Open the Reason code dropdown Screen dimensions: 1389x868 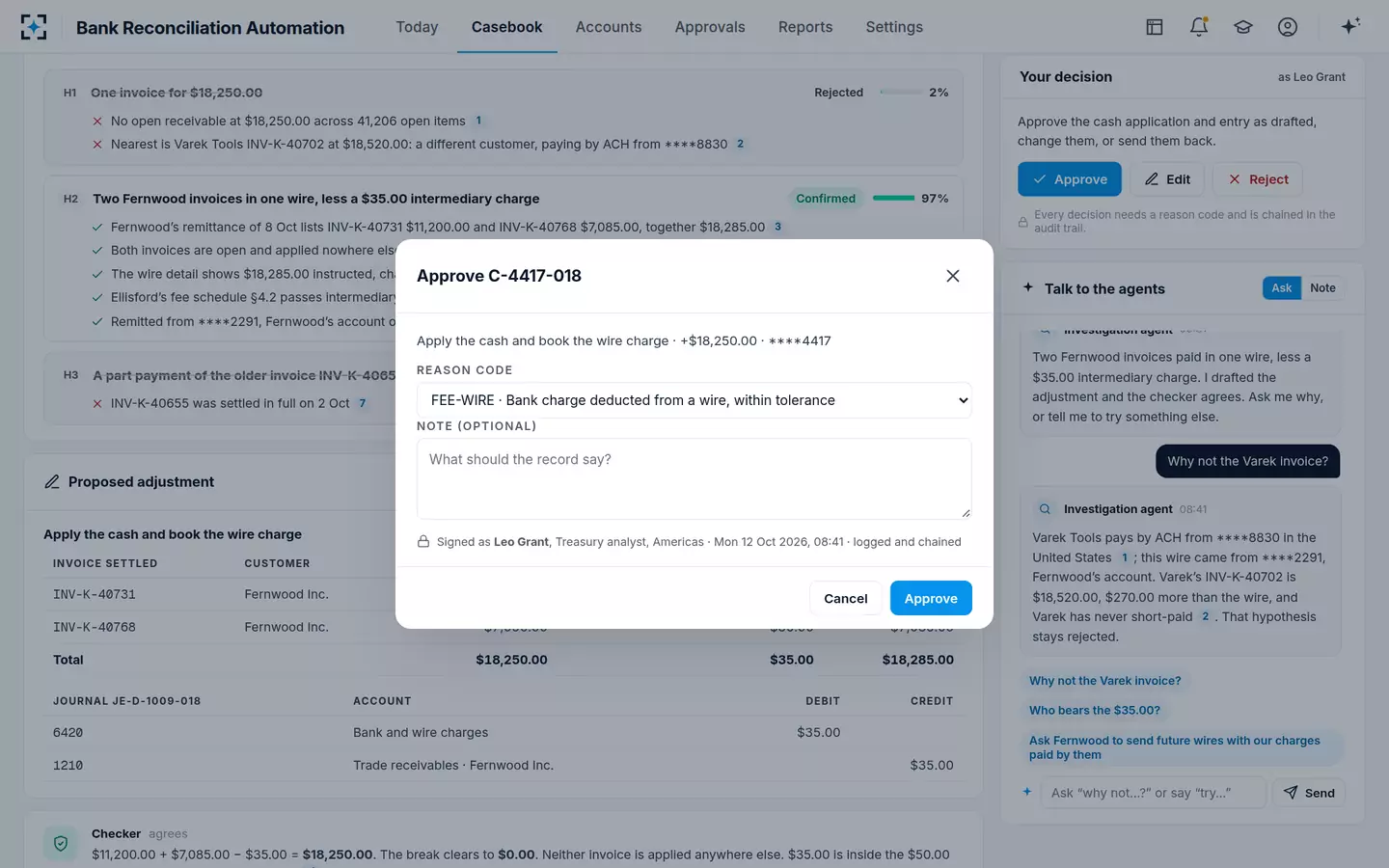coord(694,400)
